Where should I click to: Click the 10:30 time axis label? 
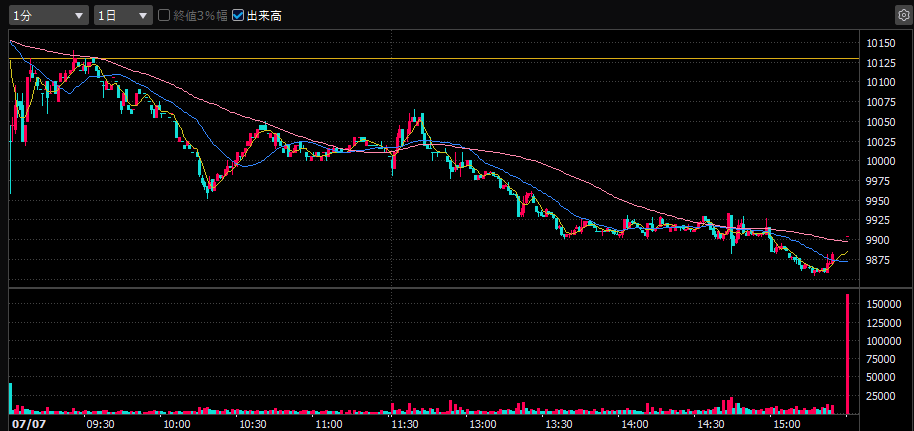[253, 424]
